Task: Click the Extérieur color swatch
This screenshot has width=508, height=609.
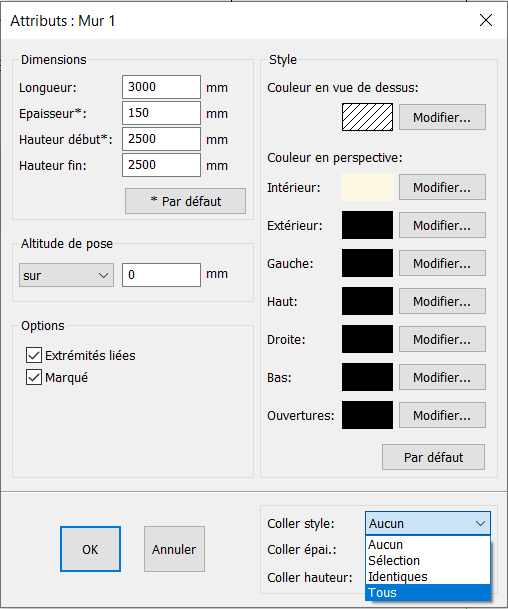Action: 367,225
